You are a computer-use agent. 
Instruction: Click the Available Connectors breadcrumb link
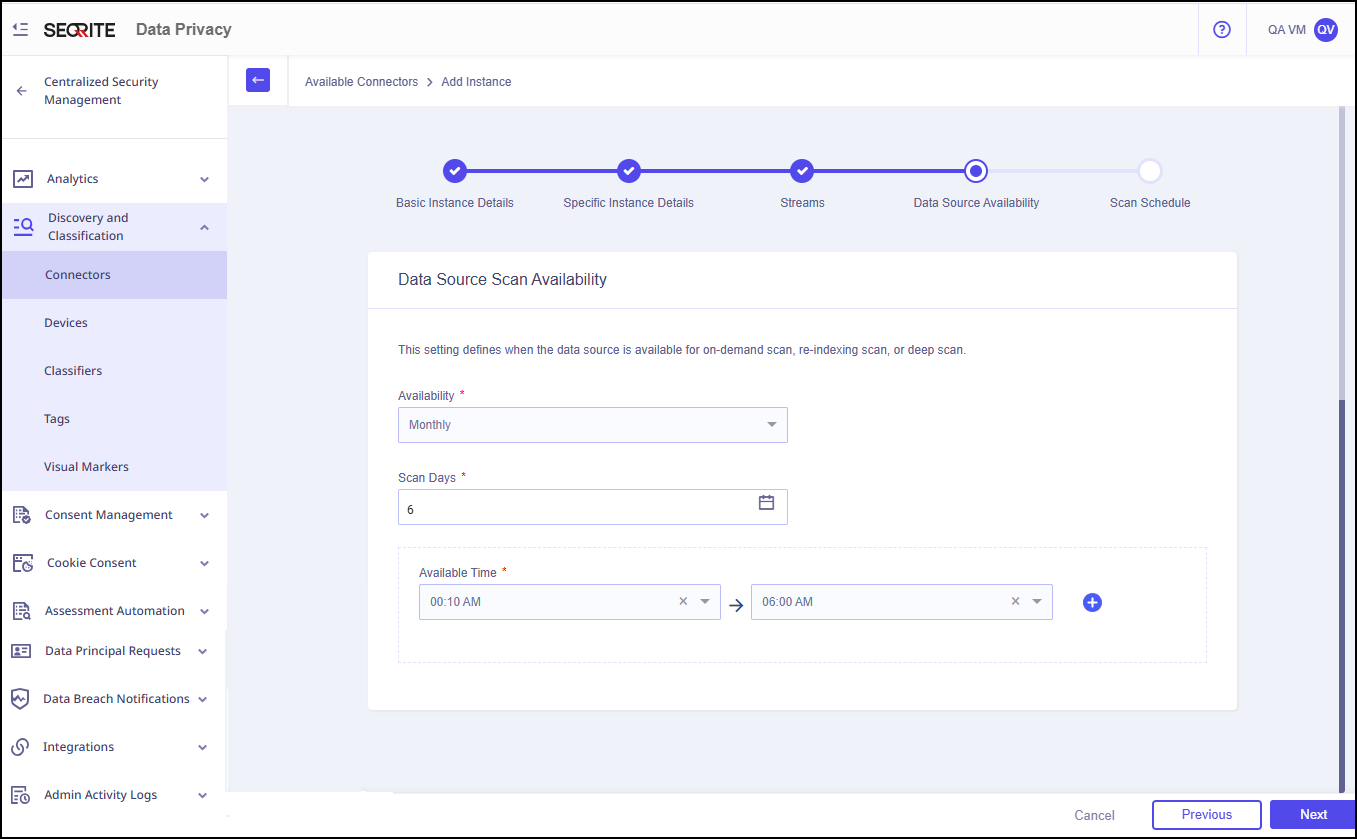361,82
